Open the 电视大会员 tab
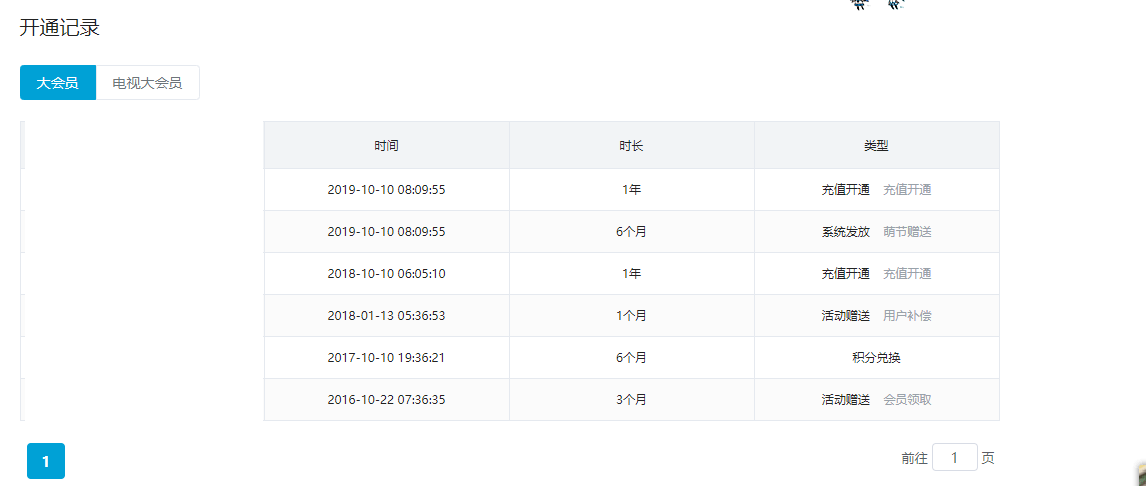Image resolution: width=1146 pixels, height=486 pixels. [147, 83]
